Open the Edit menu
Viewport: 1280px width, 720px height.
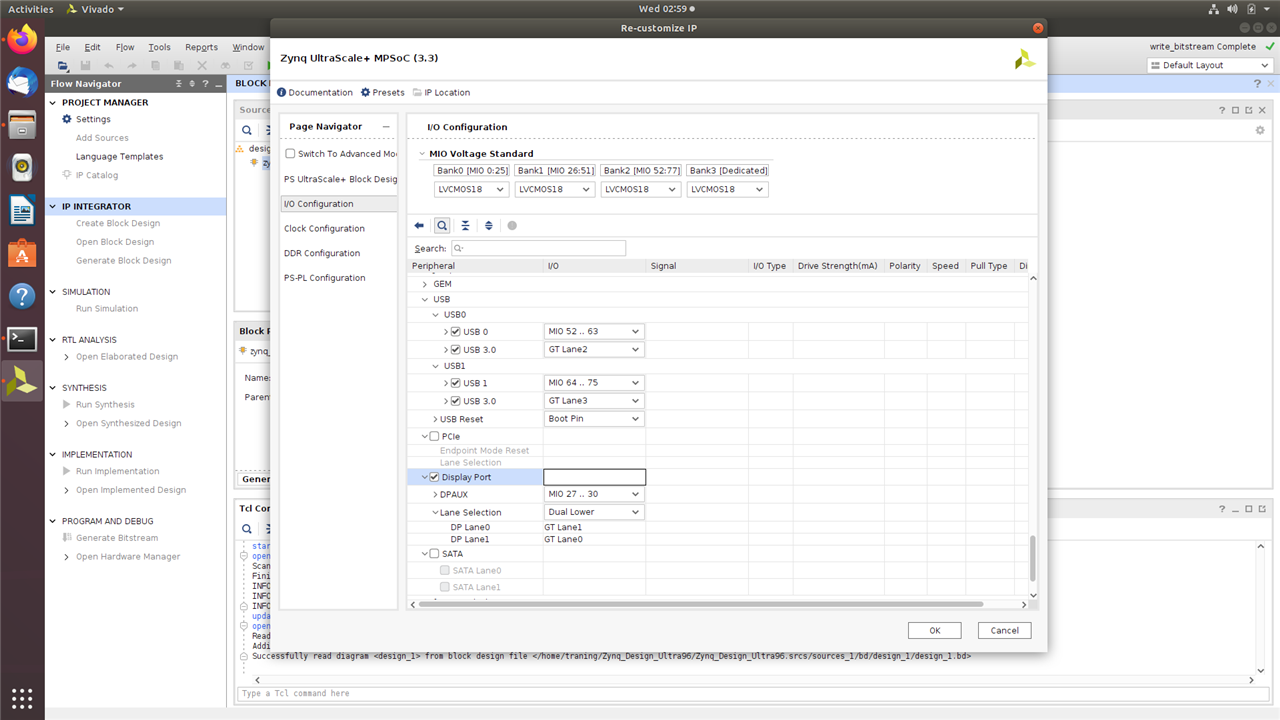point(92,47)
